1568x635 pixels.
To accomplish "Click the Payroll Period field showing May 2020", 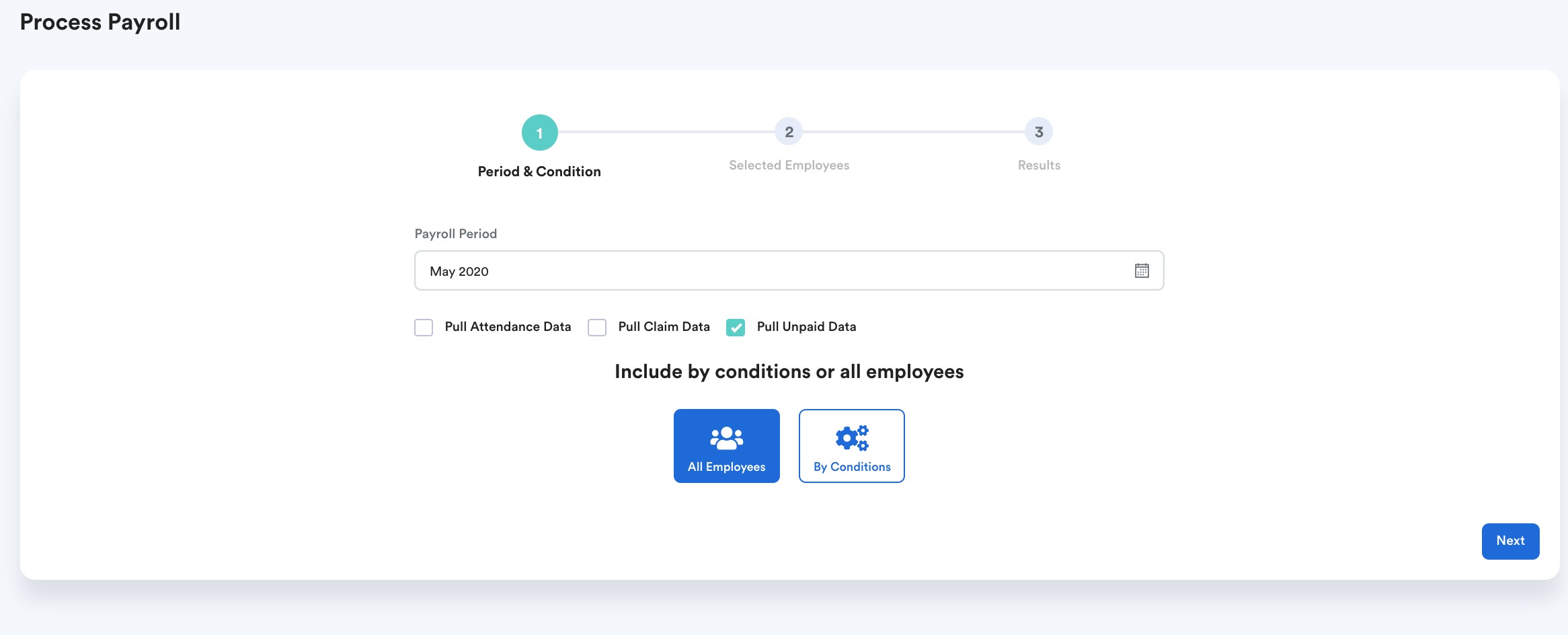I will (789, 270).
